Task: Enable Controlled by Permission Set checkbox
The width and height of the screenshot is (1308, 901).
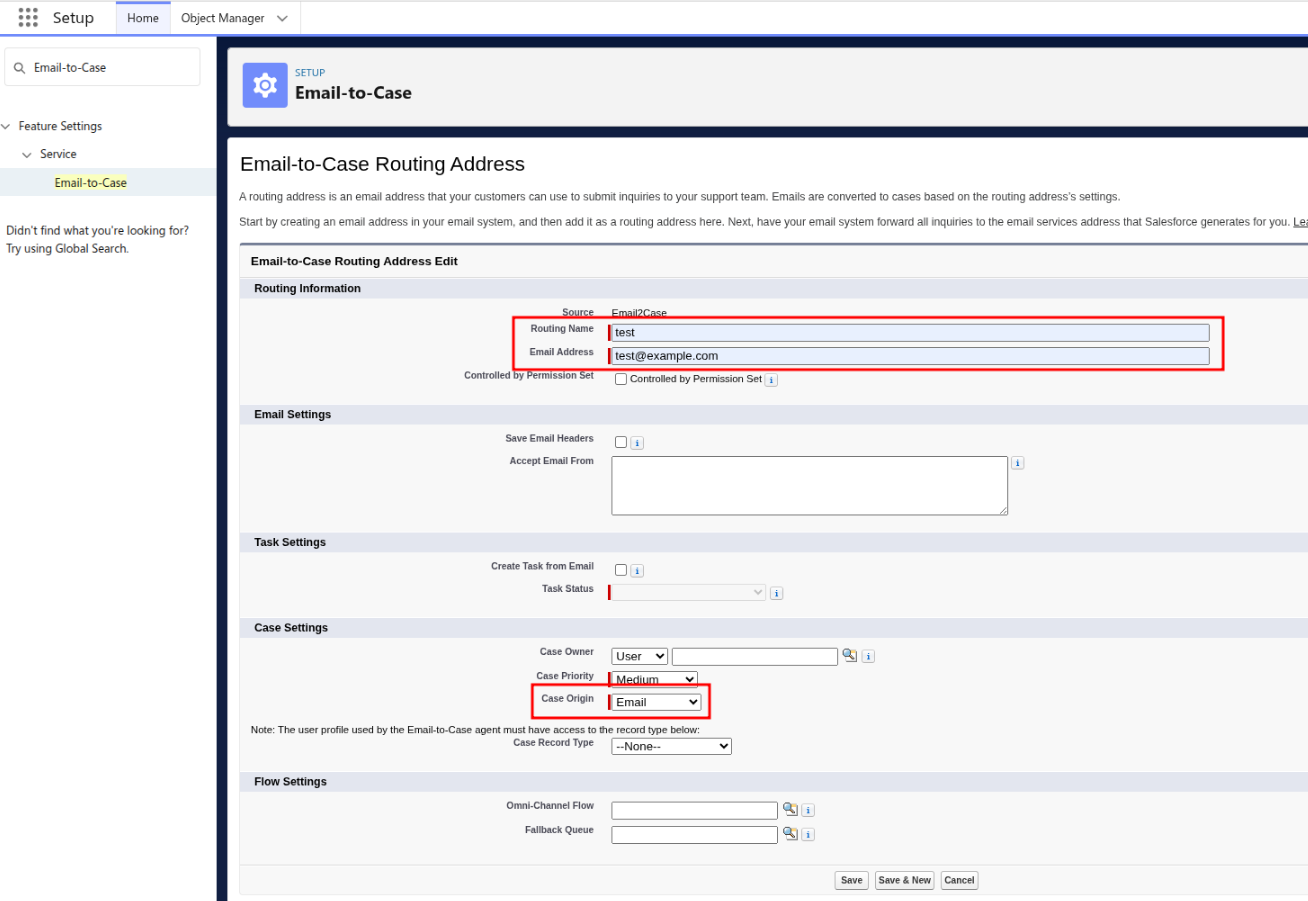Action: coord(621,380)
